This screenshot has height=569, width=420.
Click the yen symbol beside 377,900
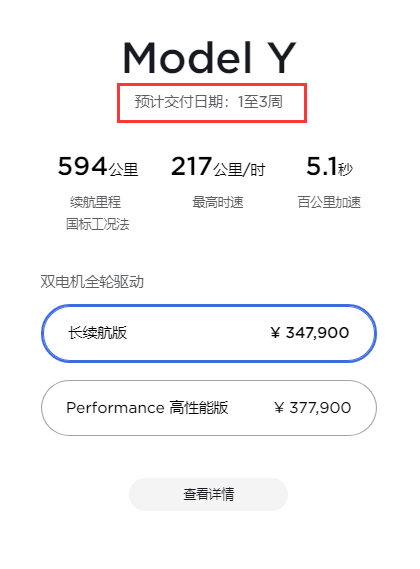tap(279, 408)
